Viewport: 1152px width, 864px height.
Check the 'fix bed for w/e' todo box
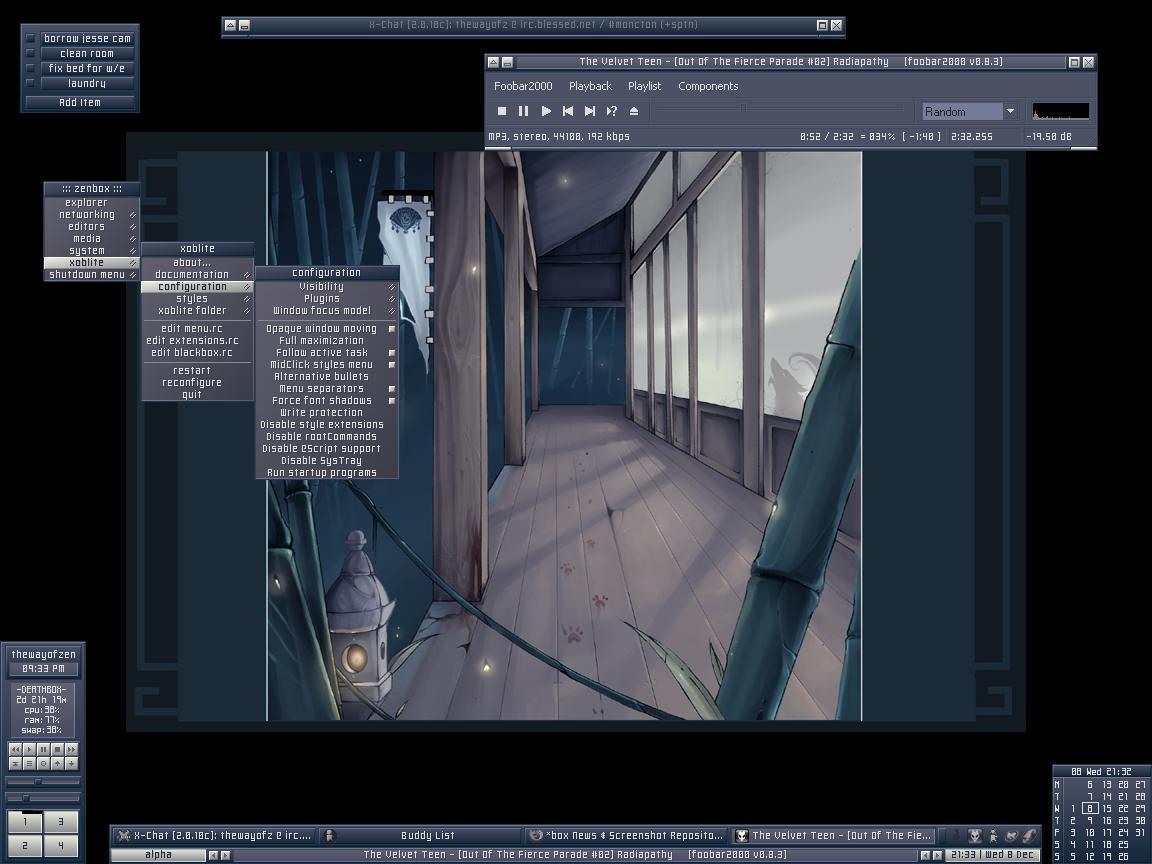click(x=30, y=68)
